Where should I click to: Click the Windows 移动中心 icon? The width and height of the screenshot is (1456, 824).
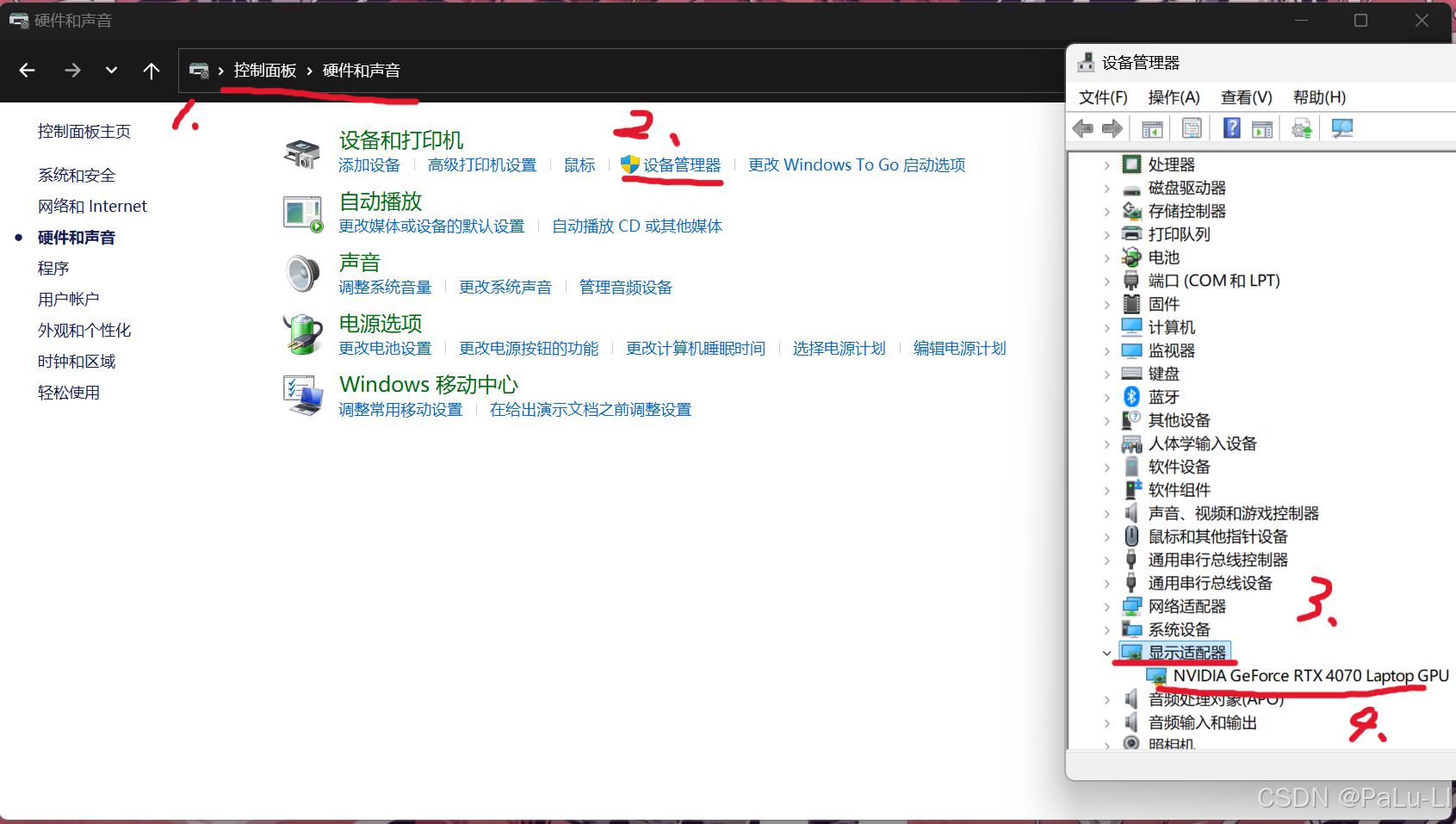pos(302,395)
